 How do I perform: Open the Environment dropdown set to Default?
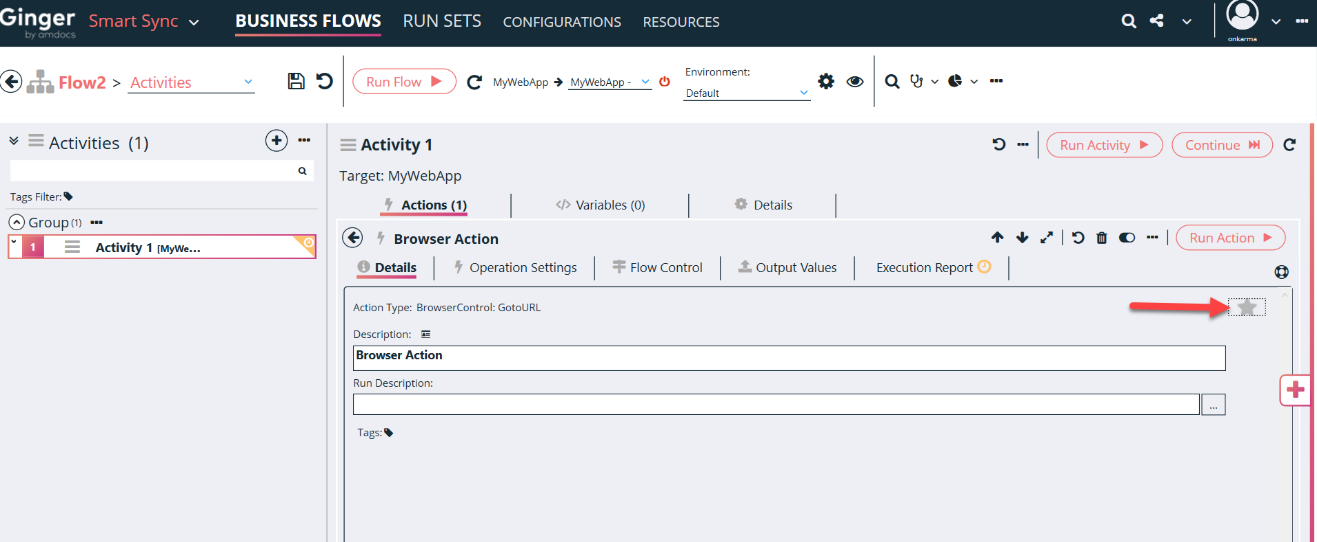746,93
